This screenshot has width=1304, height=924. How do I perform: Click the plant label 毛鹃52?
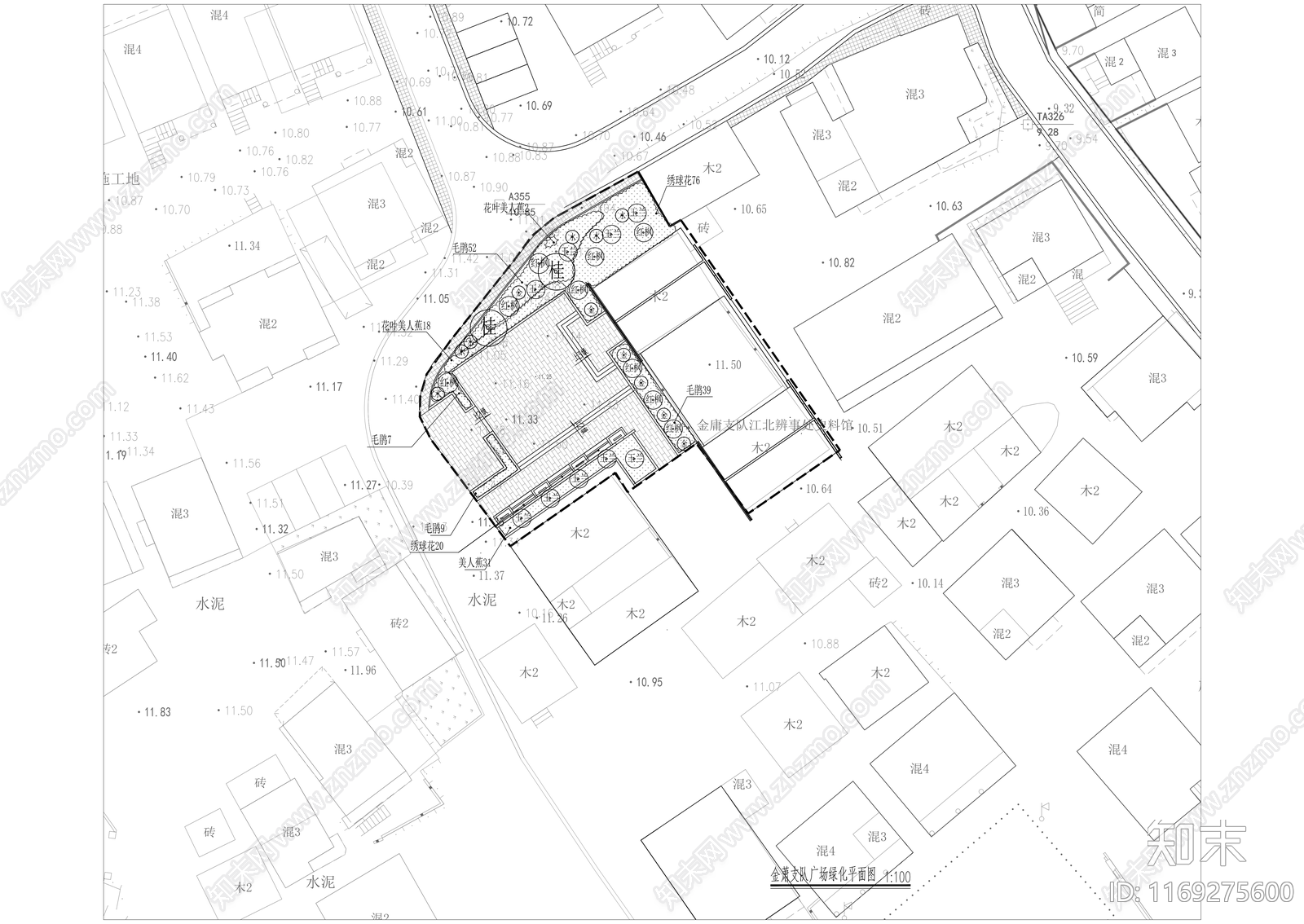coord(465,247)
